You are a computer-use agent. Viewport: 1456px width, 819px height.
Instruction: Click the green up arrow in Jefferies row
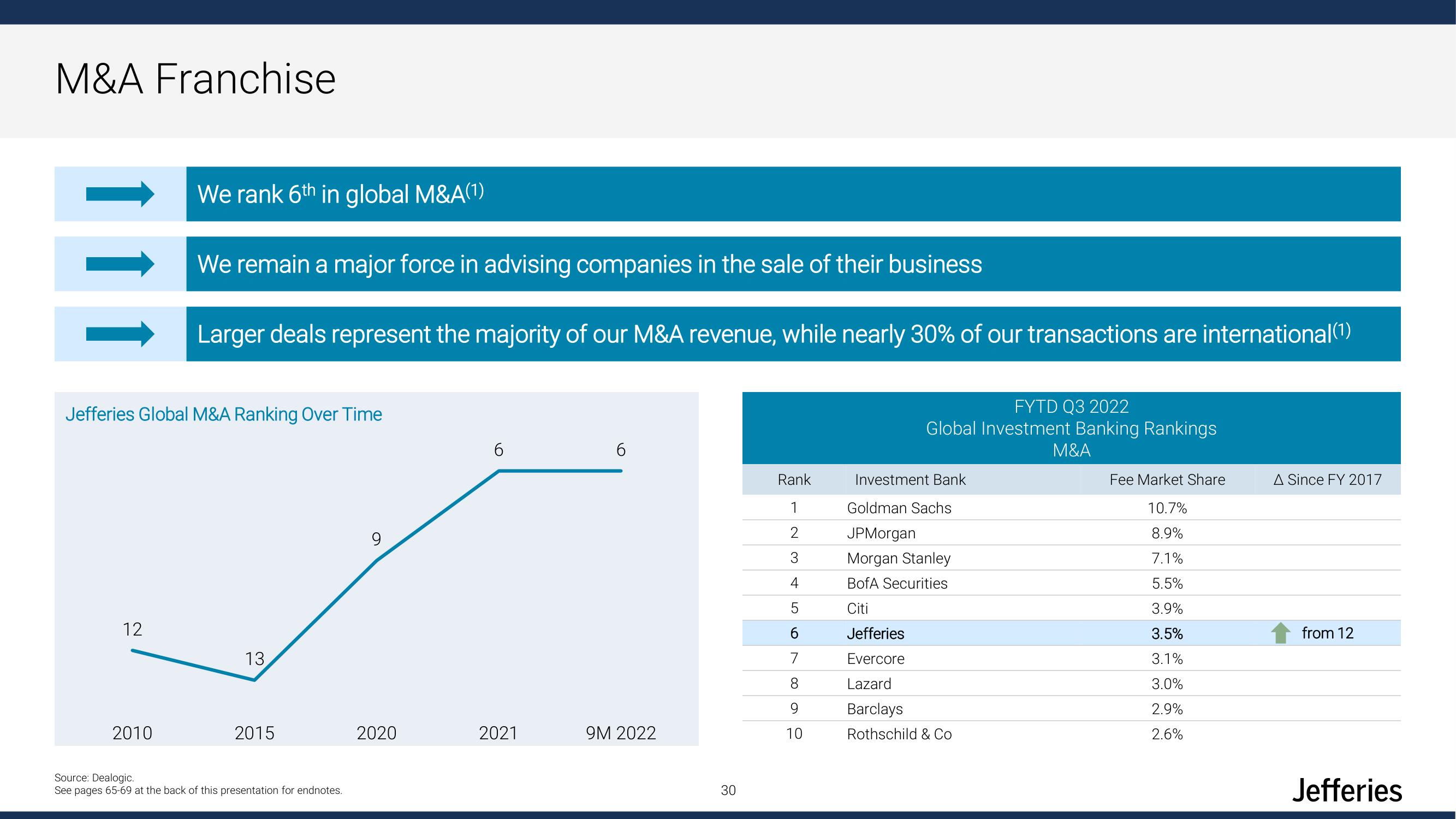tap(1280, 633)
